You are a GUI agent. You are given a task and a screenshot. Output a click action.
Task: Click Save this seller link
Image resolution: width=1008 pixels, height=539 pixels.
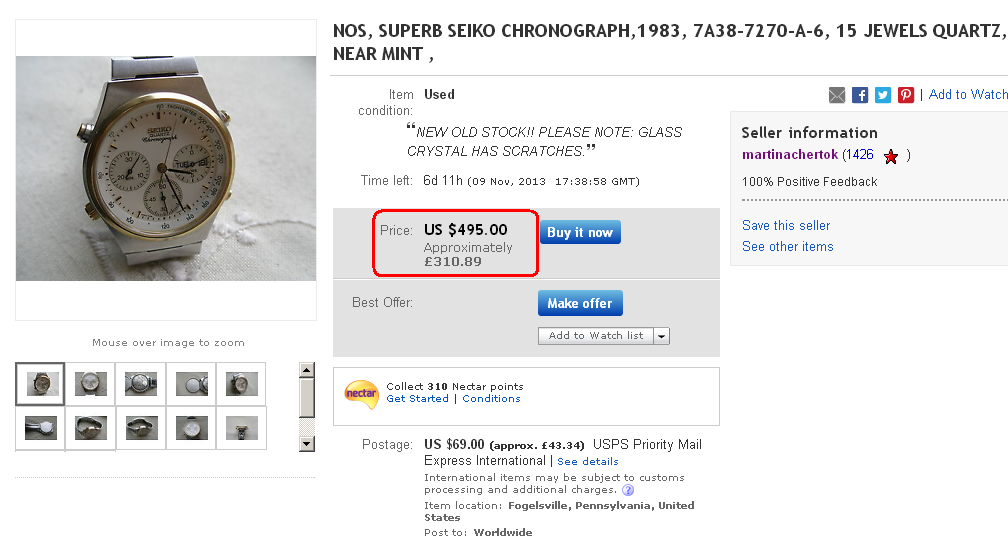[786, 225]
